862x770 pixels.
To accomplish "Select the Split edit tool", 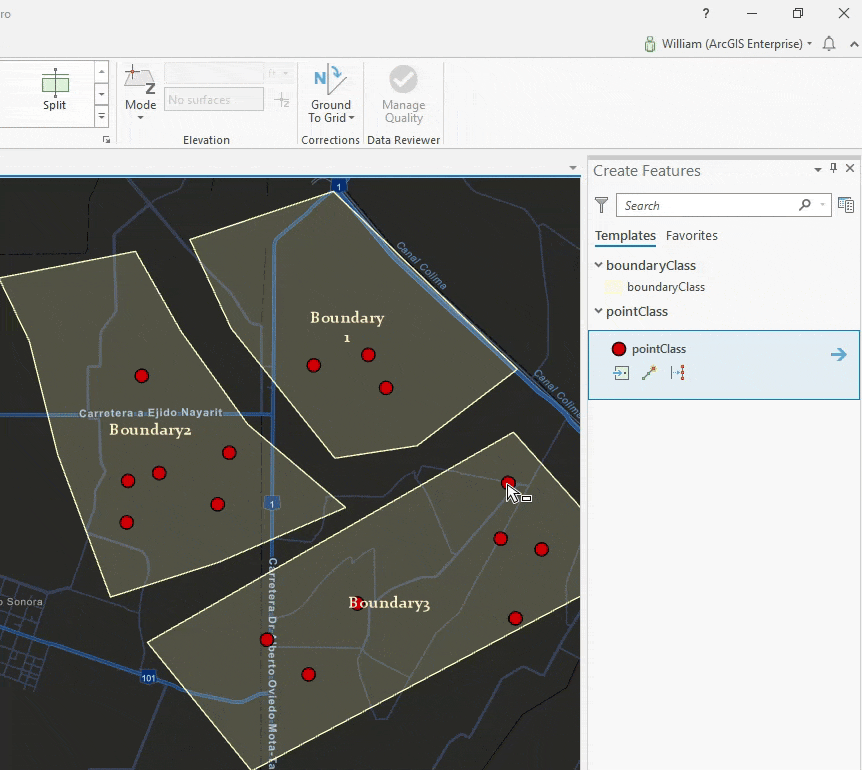I will [54, 90].
